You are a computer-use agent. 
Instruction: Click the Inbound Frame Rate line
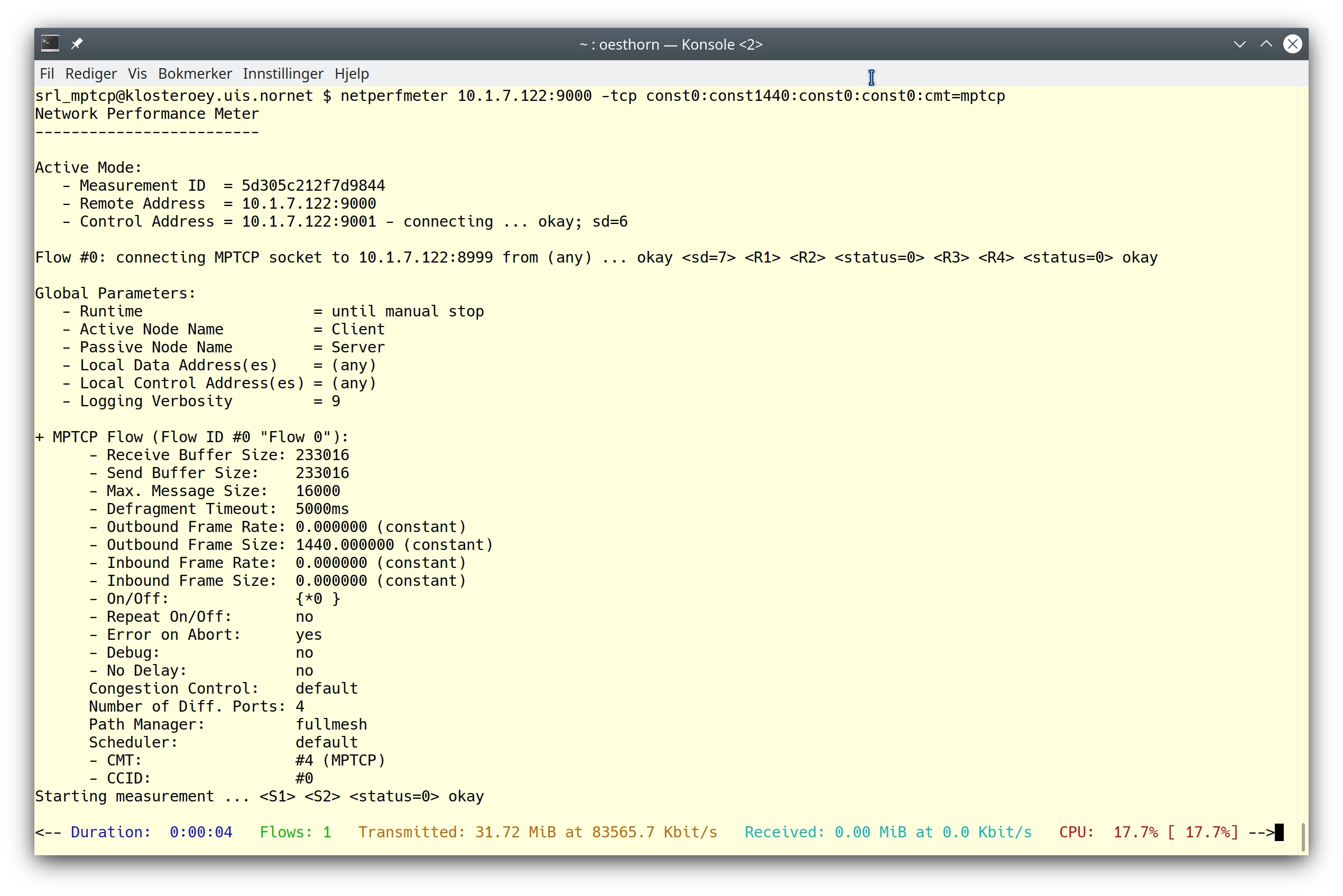pos(278,563)
